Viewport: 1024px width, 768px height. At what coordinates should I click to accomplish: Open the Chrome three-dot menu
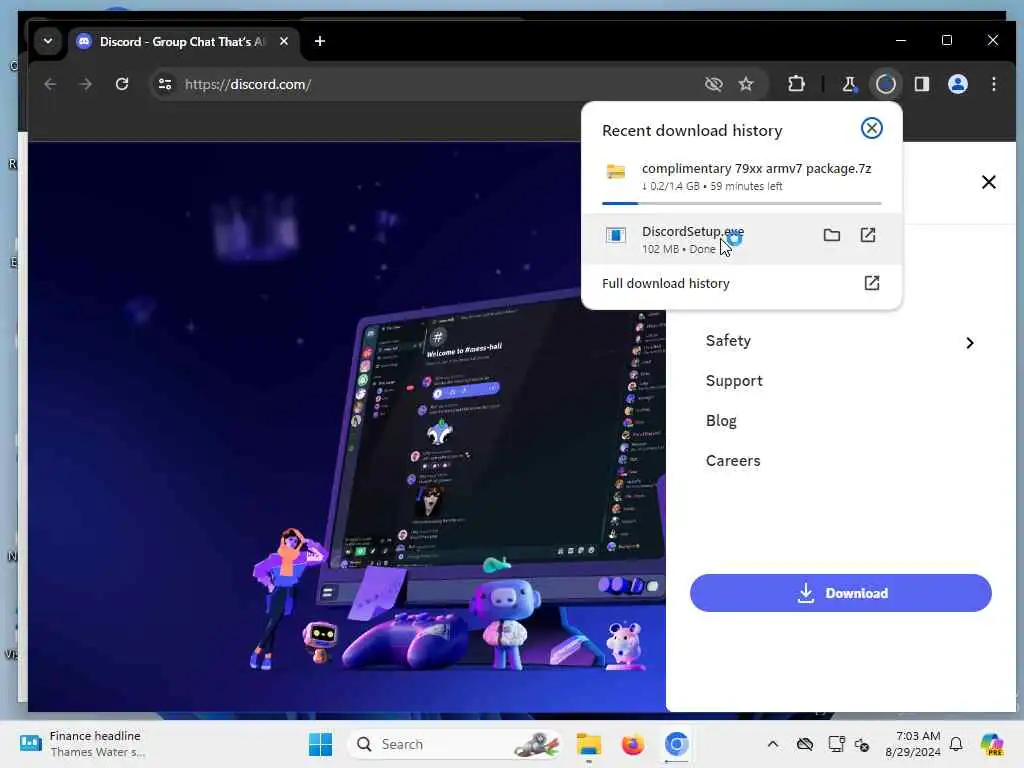tap(993, 84)
